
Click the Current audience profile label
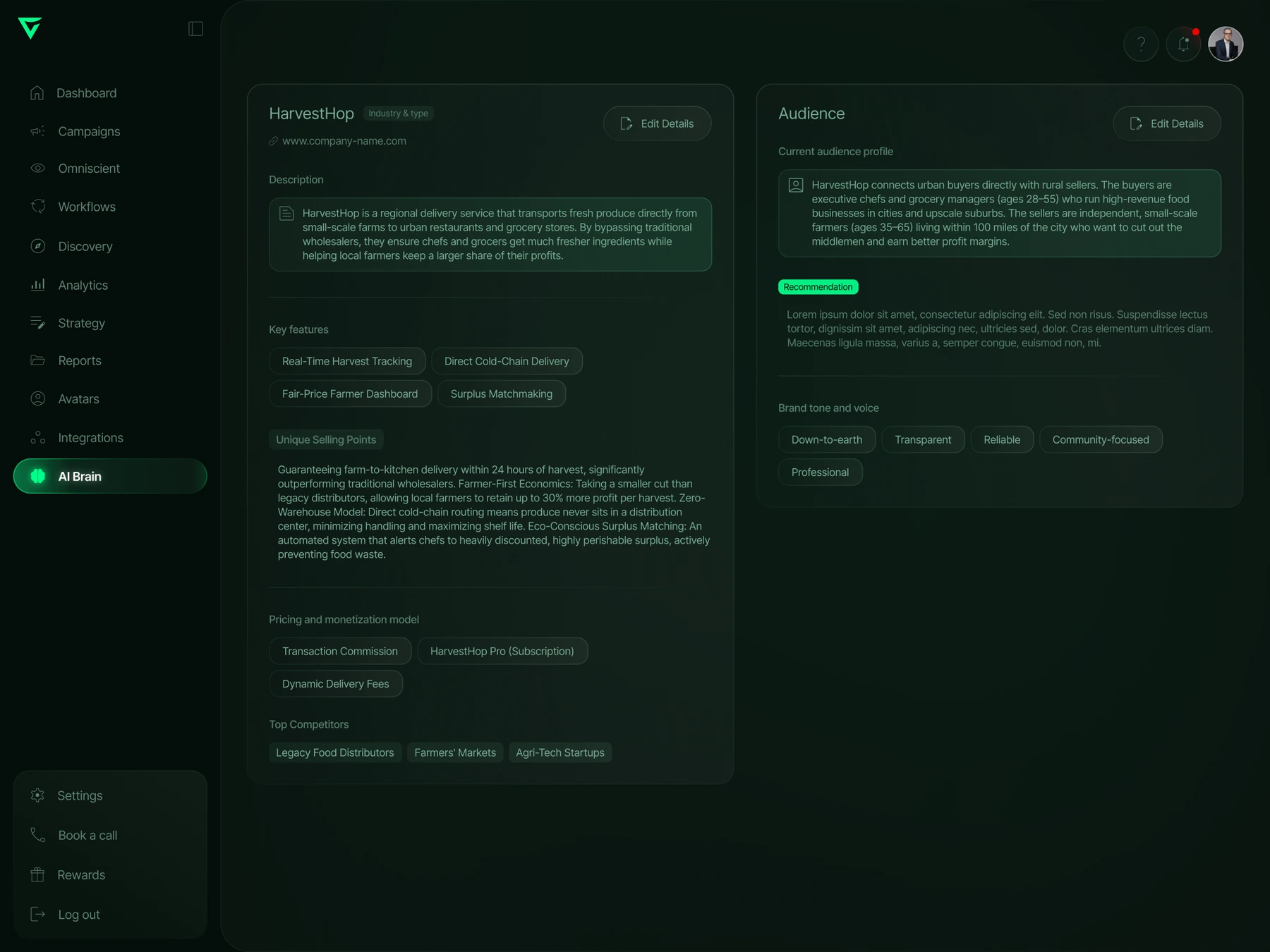[835, 152]
